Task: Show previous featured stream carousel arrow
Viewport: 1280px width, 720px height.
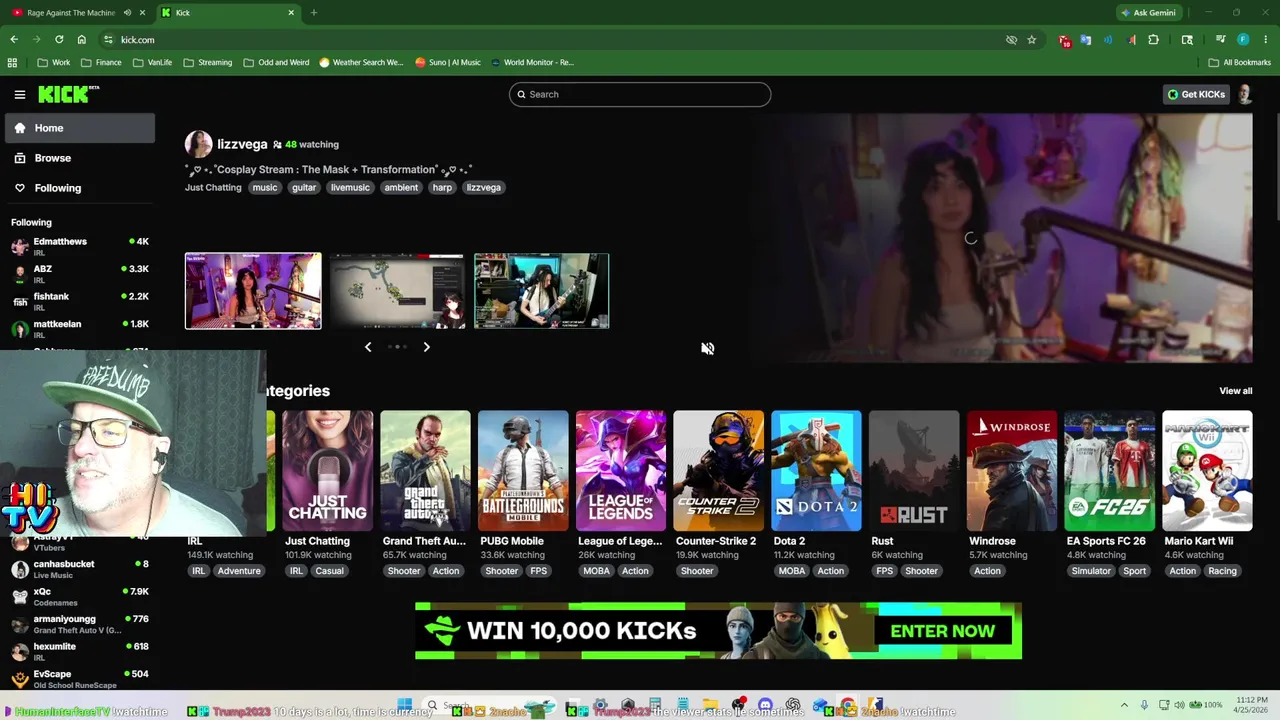Action: pos(368,347)
